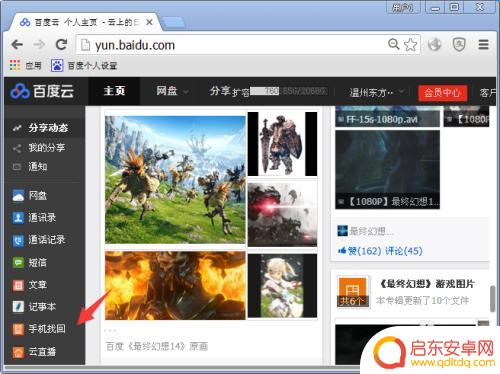Click the 文章 icon in the sidebar
This screenshot has height=374, width=500.
(18, 285)
